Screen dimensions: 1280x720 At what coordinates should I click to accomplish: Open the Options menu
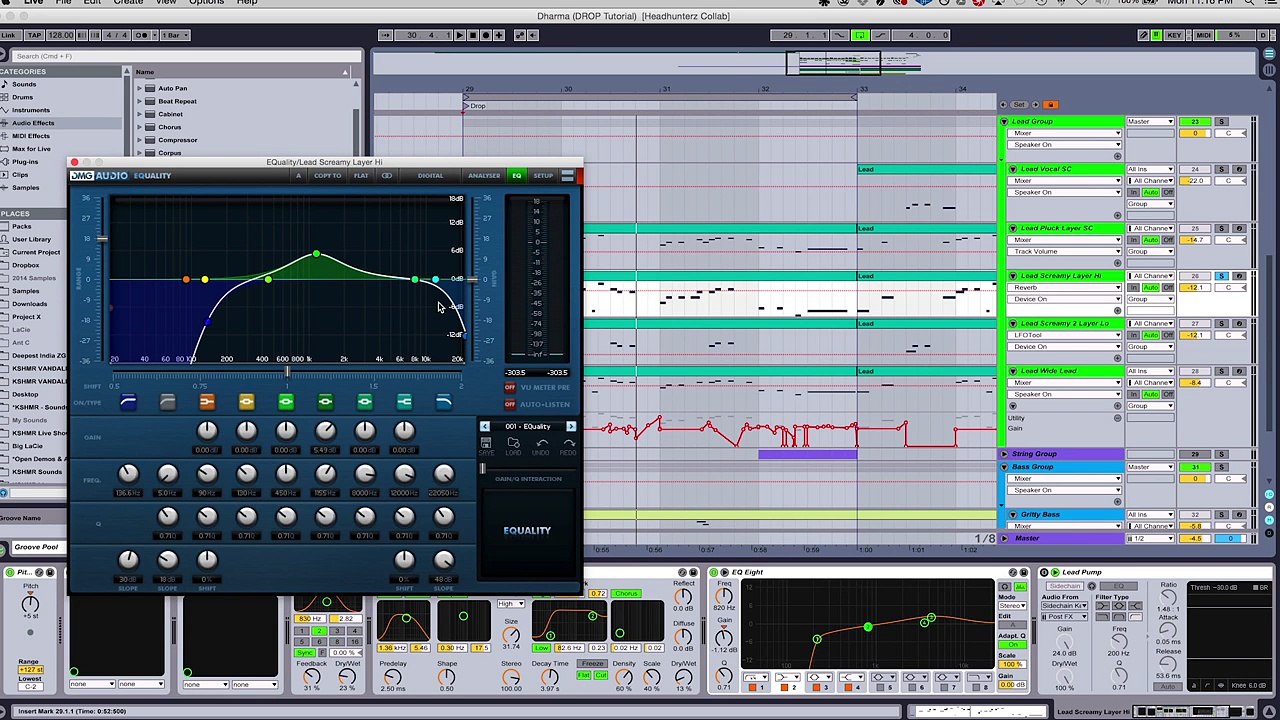(x=206, y=3)
